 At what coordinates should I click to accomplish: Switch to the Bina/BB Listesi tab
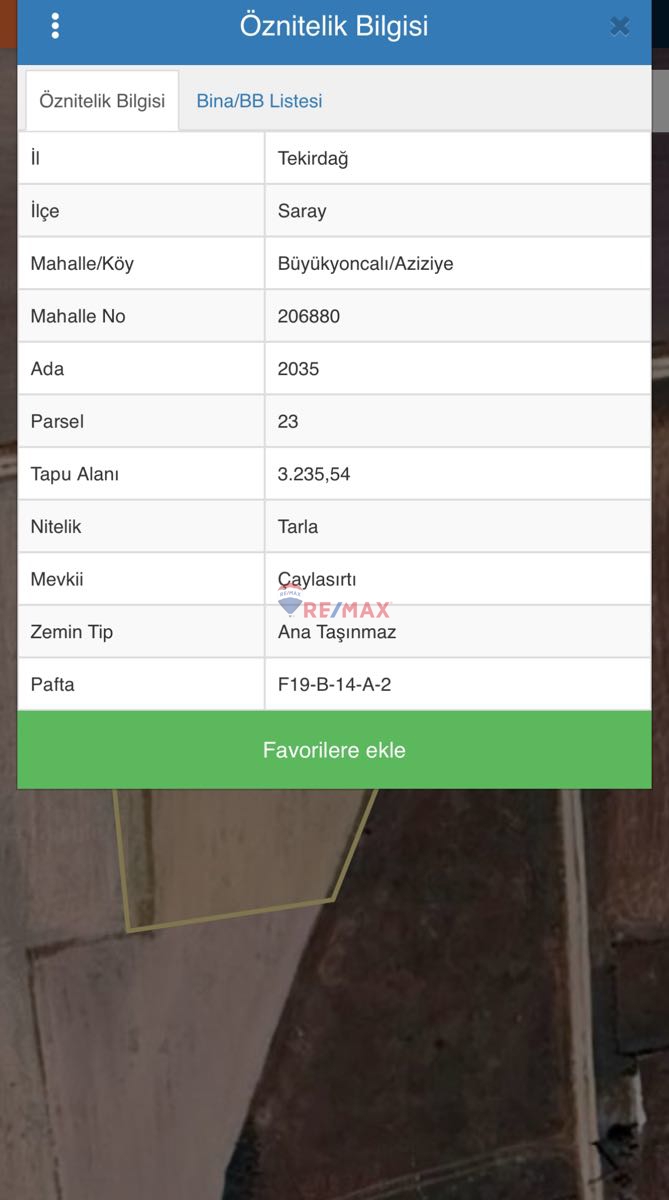[259, 101]
